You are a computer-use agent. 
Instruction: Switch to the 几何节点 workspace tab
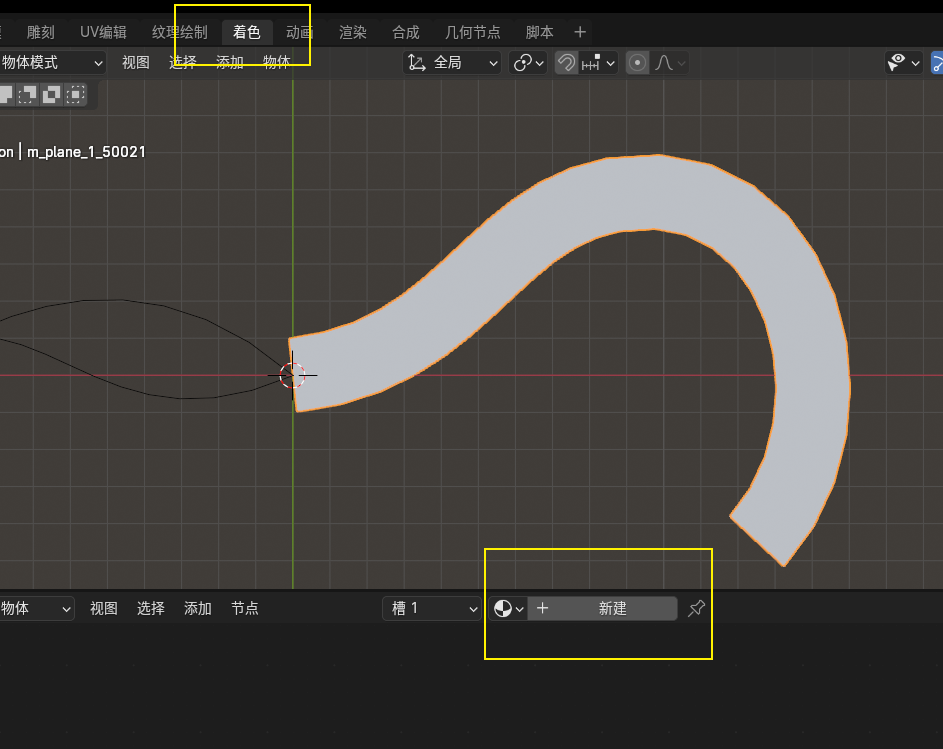[473, 32]
